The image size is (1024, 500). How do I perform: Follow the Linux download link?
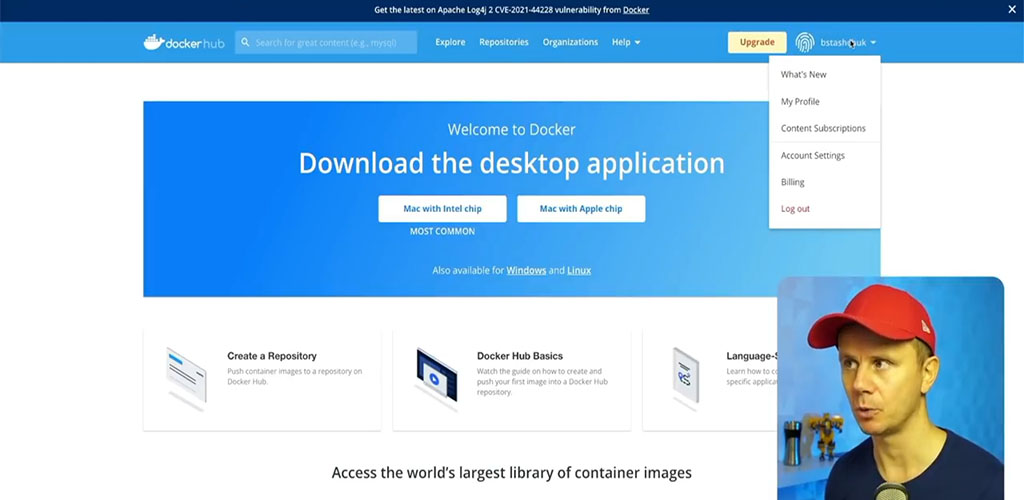tap(579, 270)
